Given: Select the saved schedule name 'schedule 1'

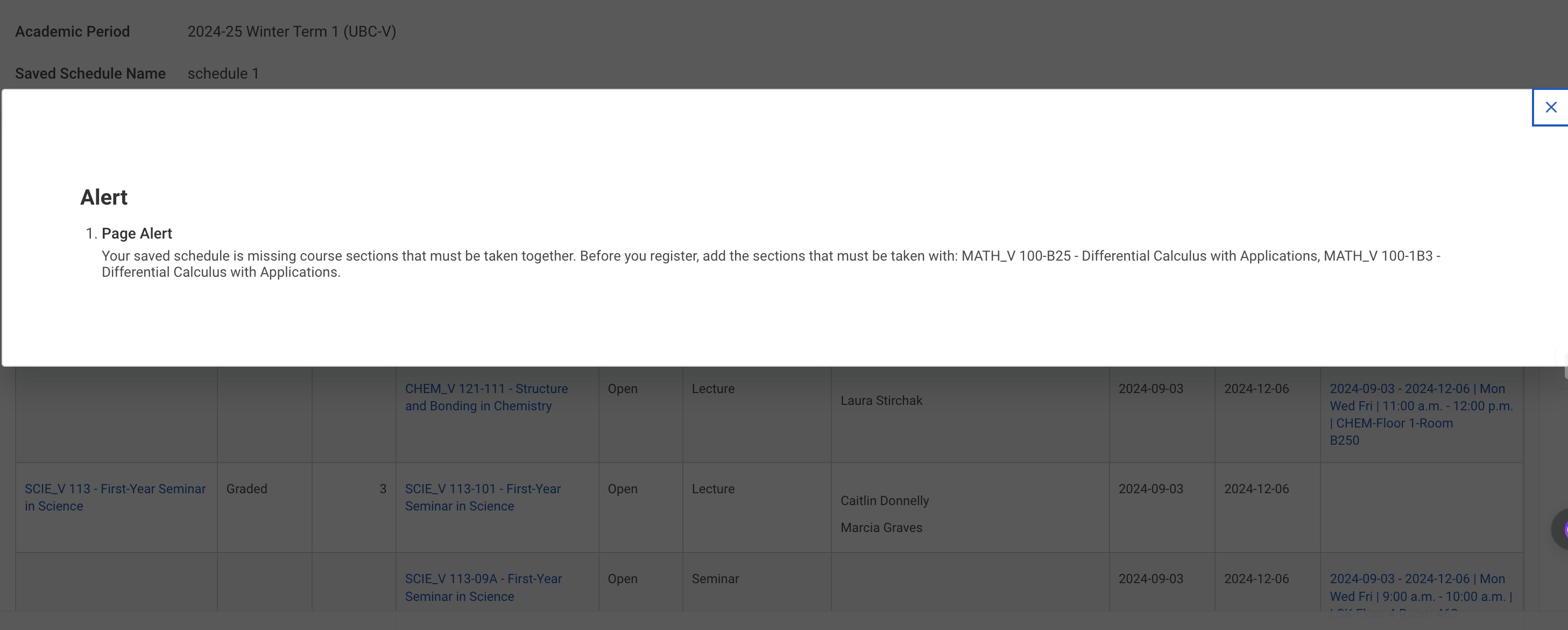Looking at the screenshot, I should pyautogui.click(x=223, y=73).
